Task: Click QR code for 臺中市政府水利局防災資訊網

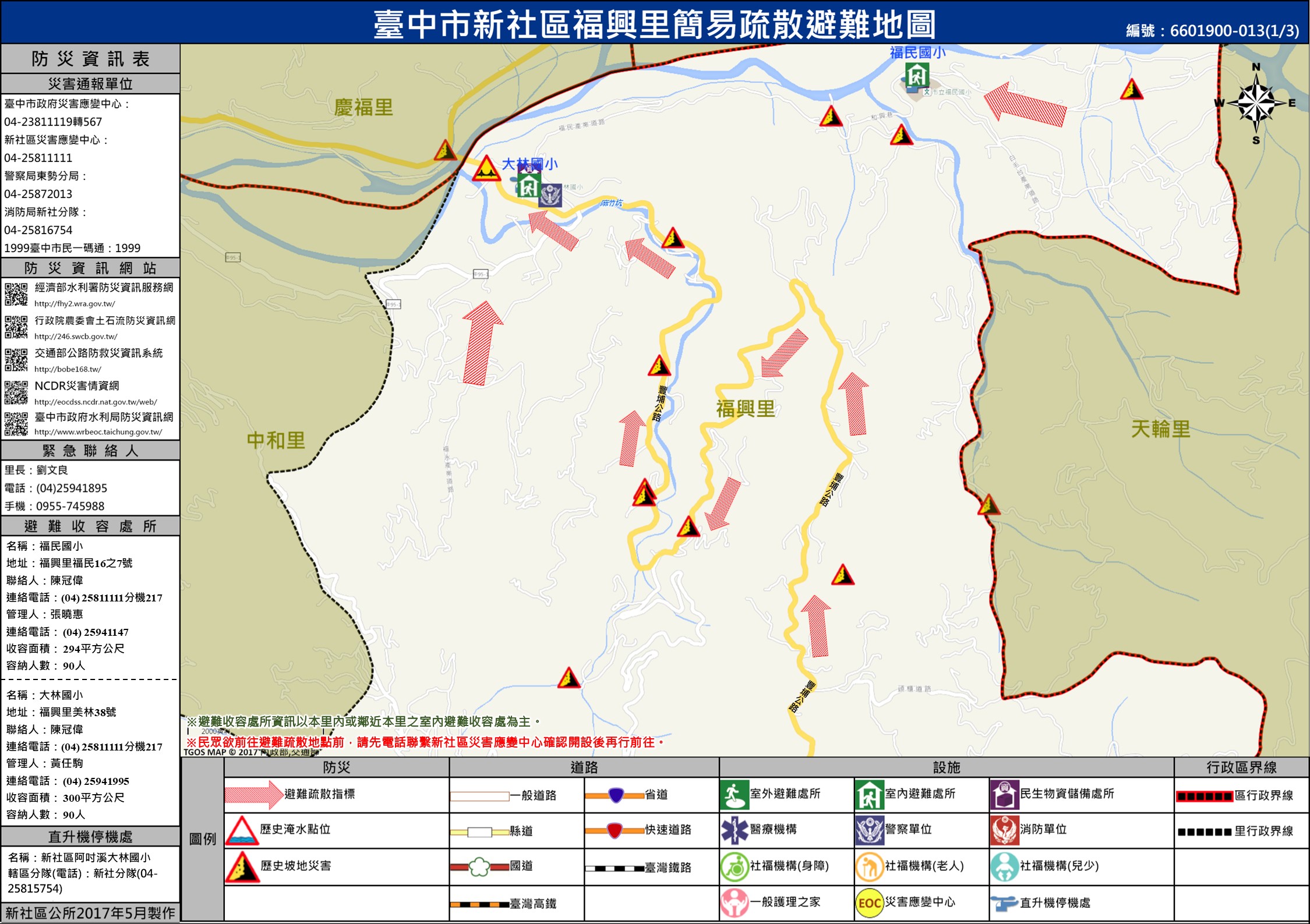Action: point(16,424)
